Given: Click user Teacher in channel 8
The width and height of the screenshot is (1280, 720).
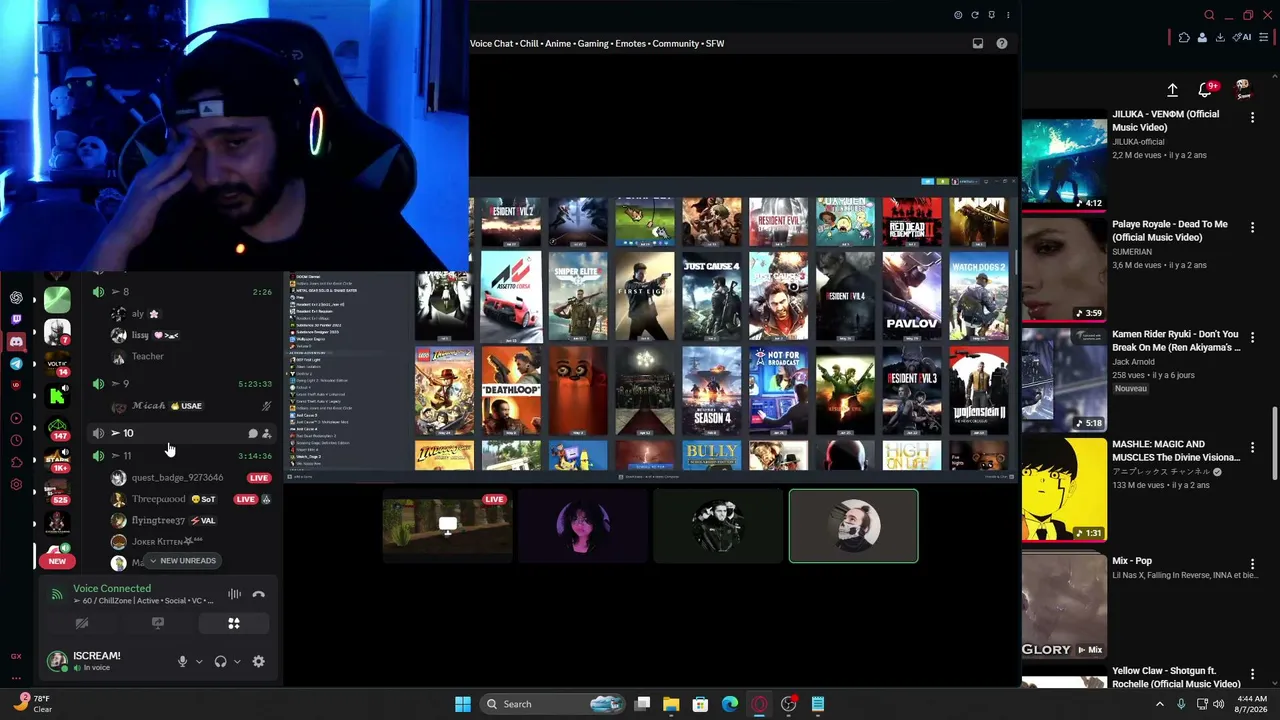Looking at the screenshot, I should (x=147, y=357).
